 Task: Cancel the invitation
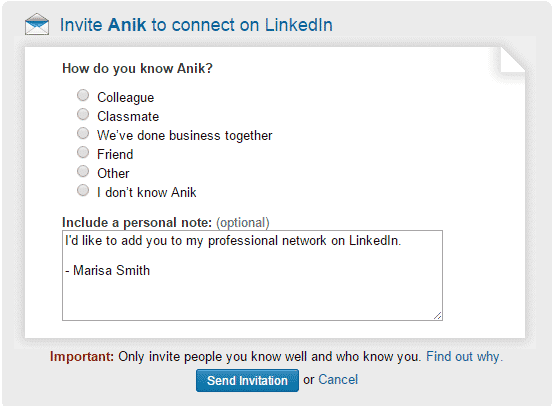coord(338,380)
